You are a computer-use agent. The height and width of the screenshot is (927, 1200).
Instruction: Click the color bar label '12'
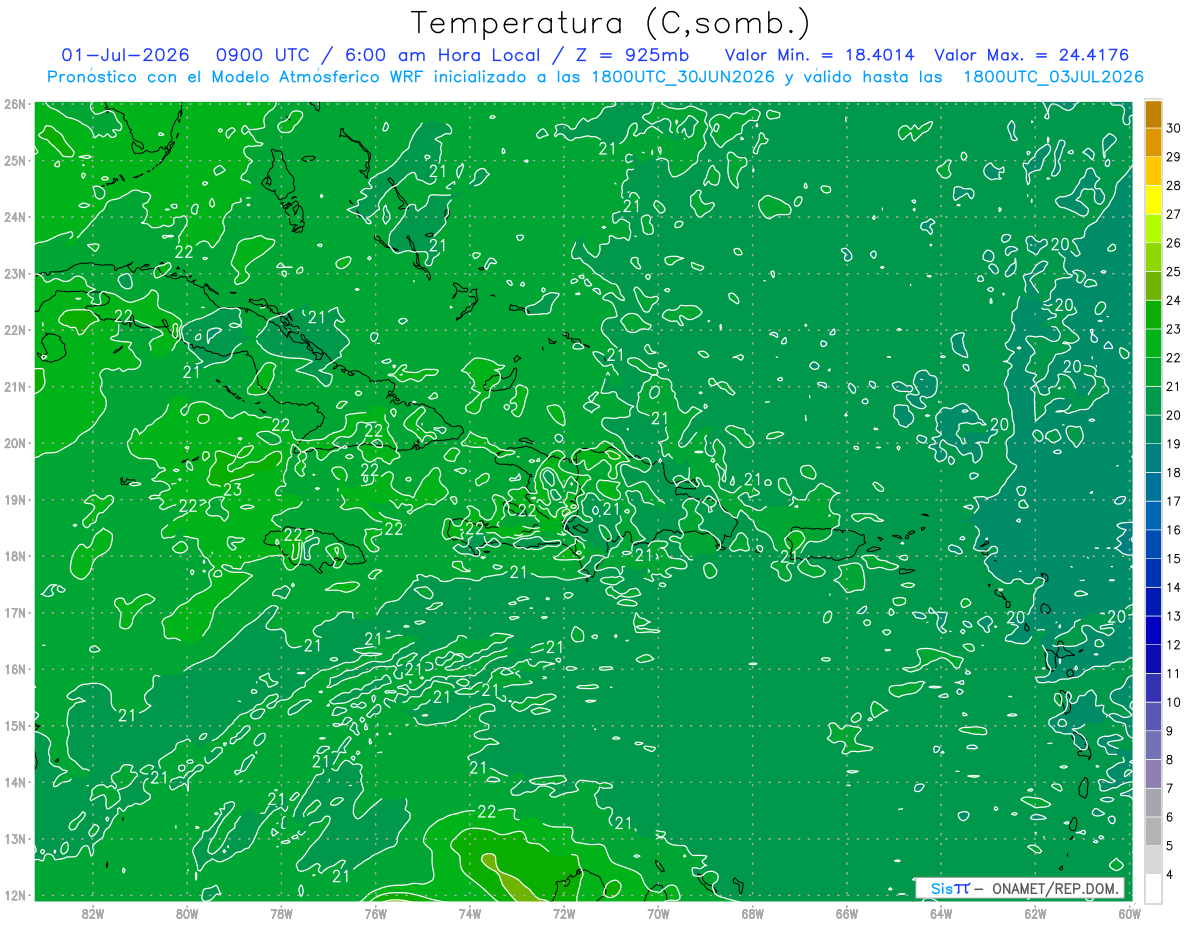[x=1174, y=645]
